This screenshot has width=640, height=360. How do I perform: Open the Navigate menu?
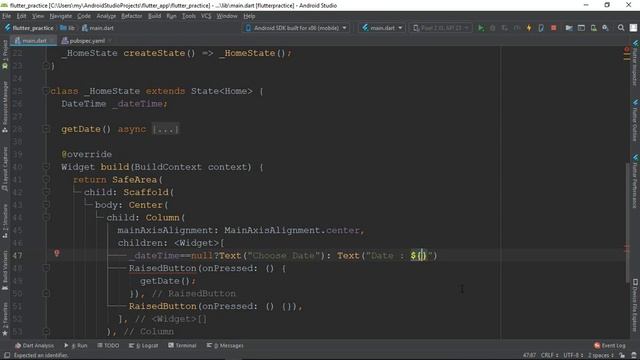[60, 16]
